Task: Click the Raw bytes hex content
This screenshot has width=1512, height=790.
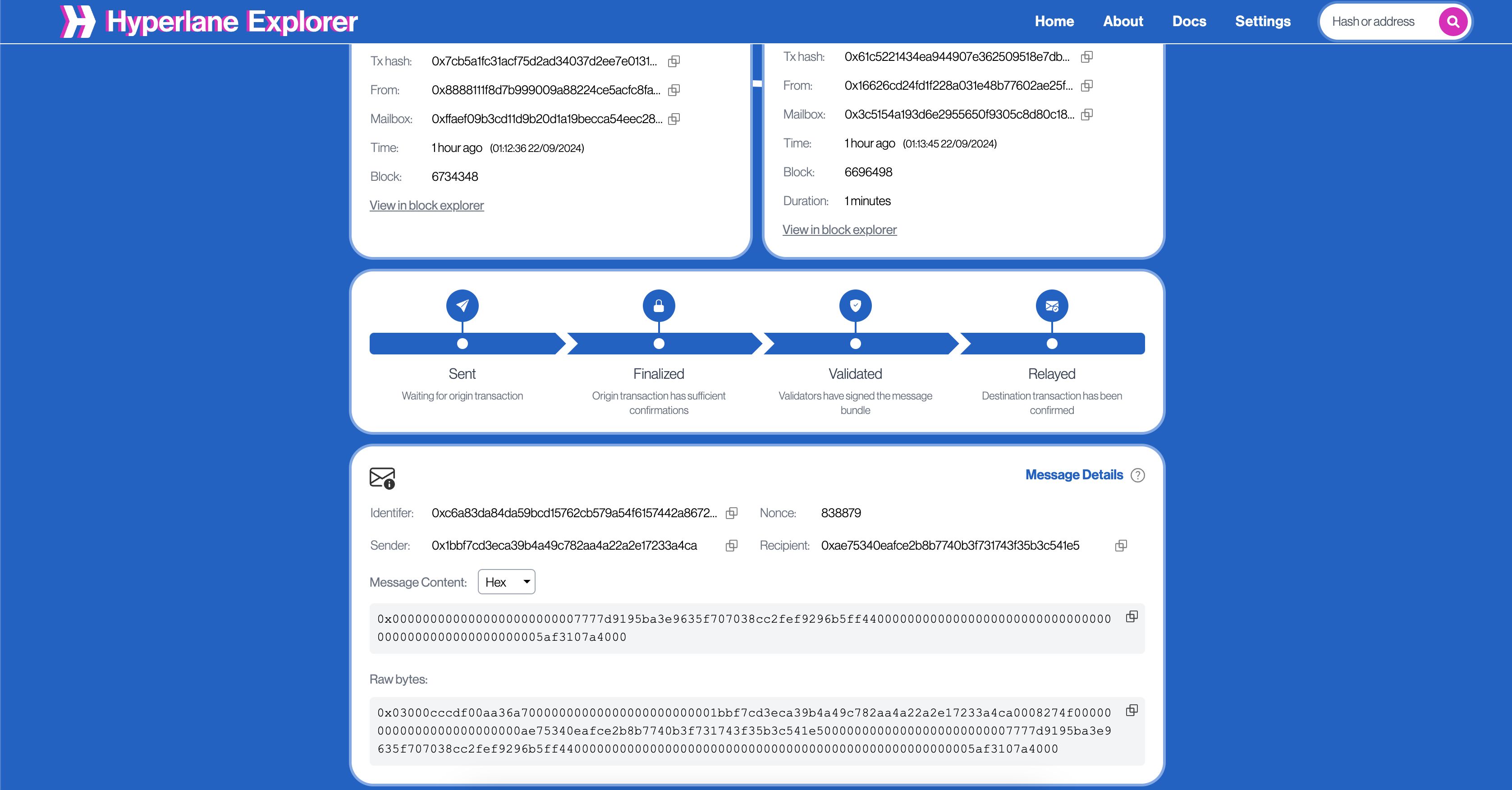Action: 744,731
